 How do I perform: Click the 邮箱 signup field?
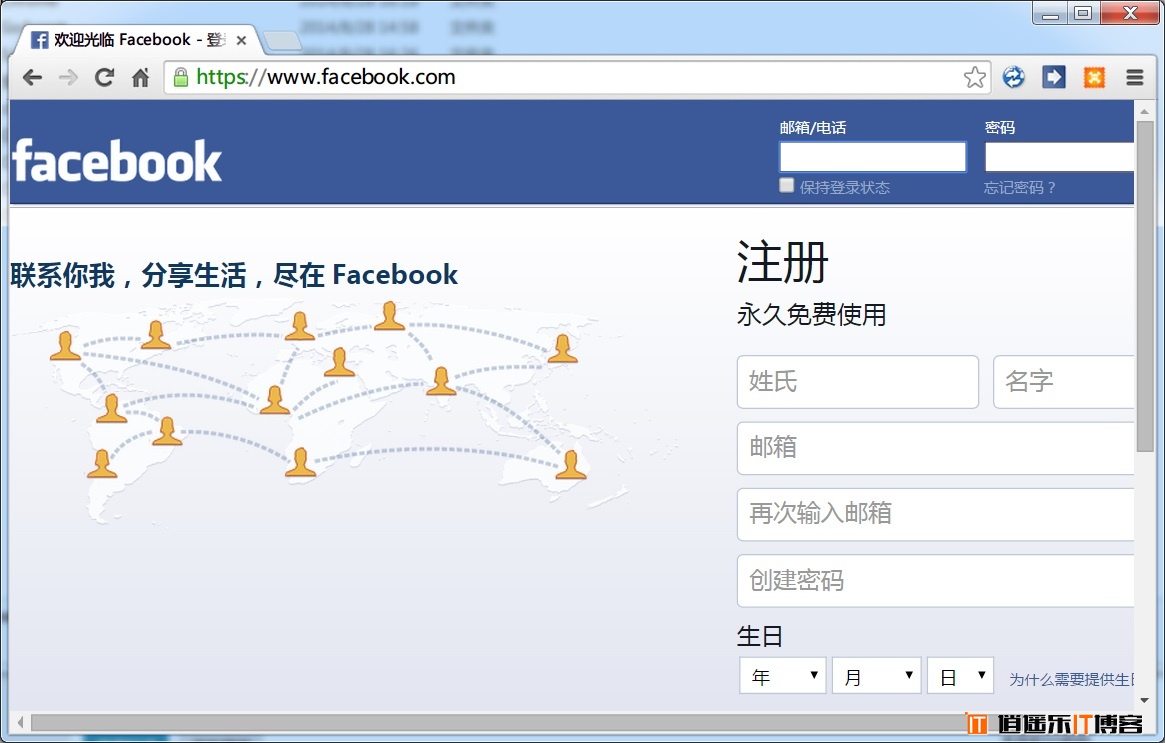(x=935, y=448)
